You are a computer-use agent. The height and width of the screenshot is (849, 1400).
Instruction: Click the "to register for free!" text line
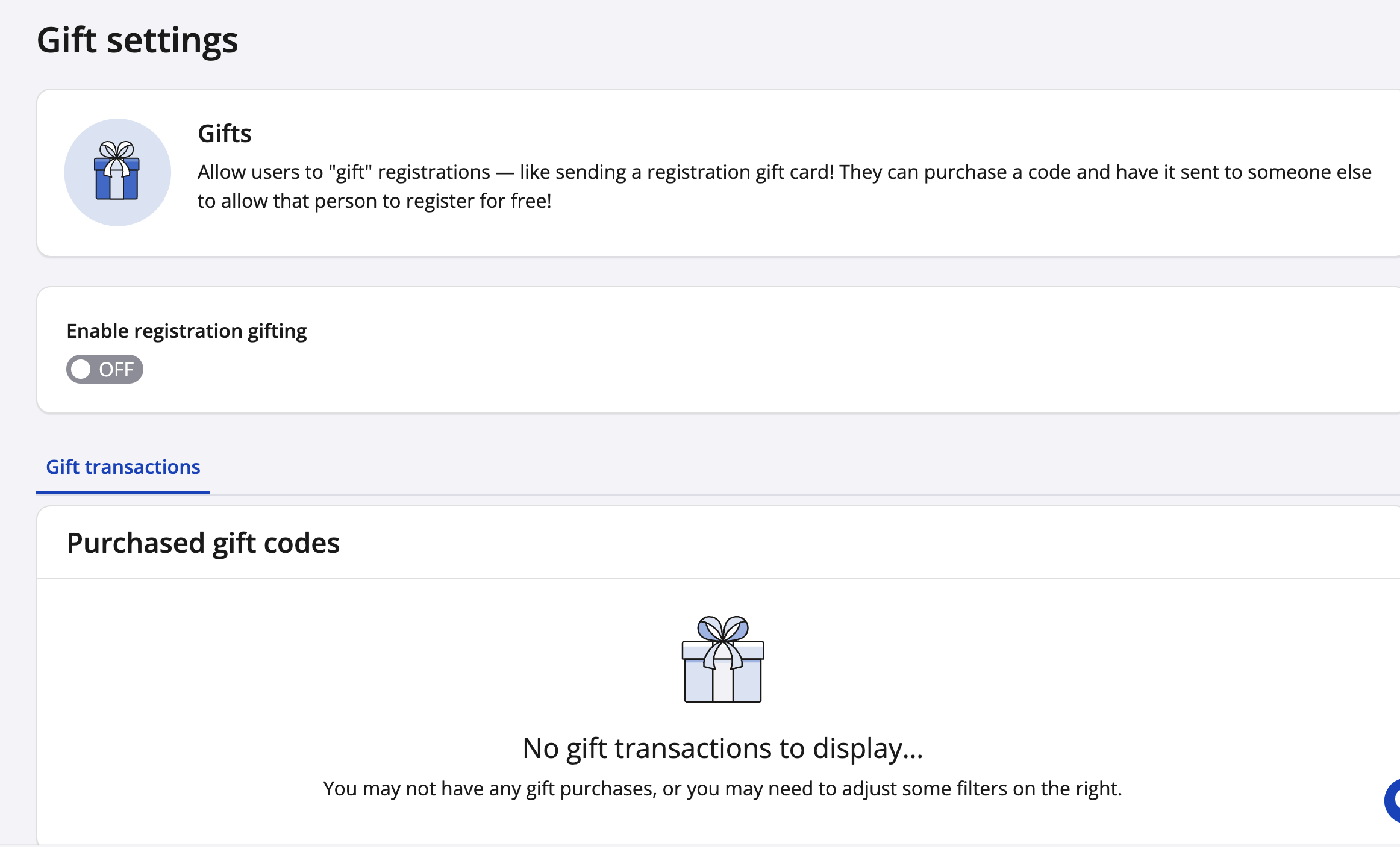tap(374, 201)
